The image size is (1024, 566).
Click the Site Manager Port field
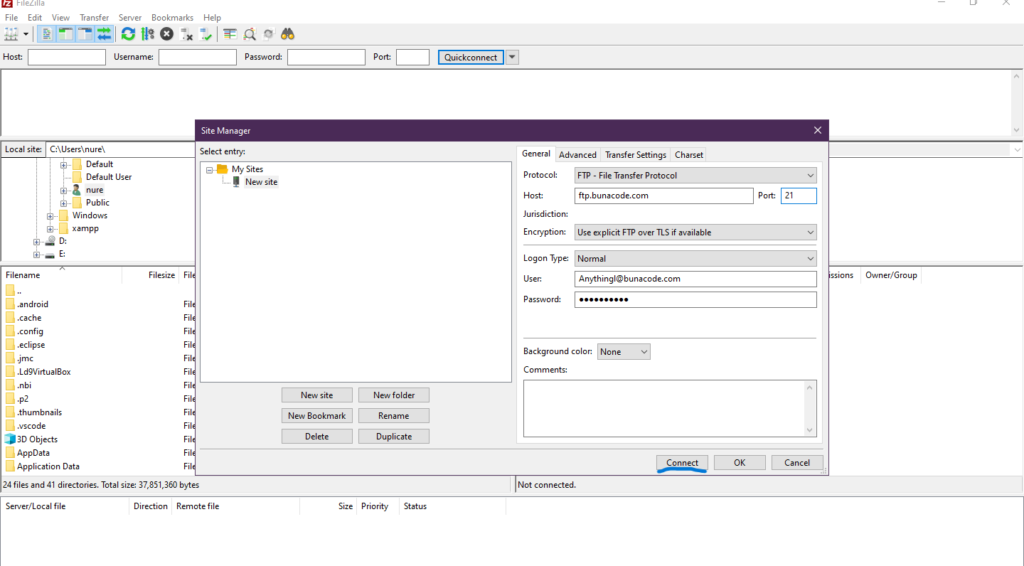tap(799, 195)
